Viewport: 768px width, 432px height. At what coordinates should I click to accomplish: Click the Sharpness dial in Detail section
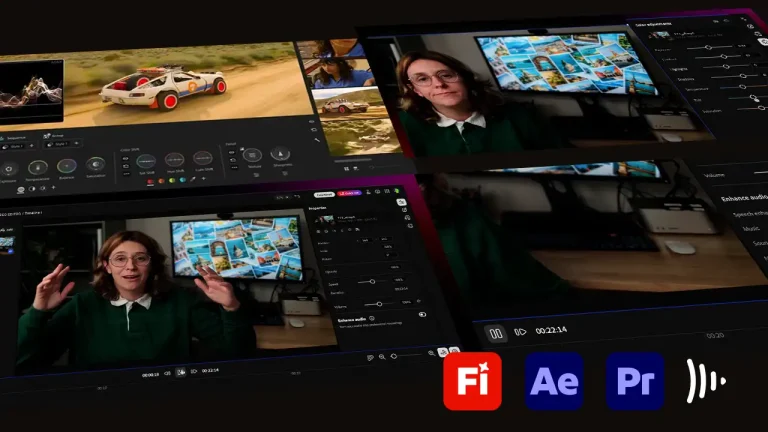click(280, 154)
